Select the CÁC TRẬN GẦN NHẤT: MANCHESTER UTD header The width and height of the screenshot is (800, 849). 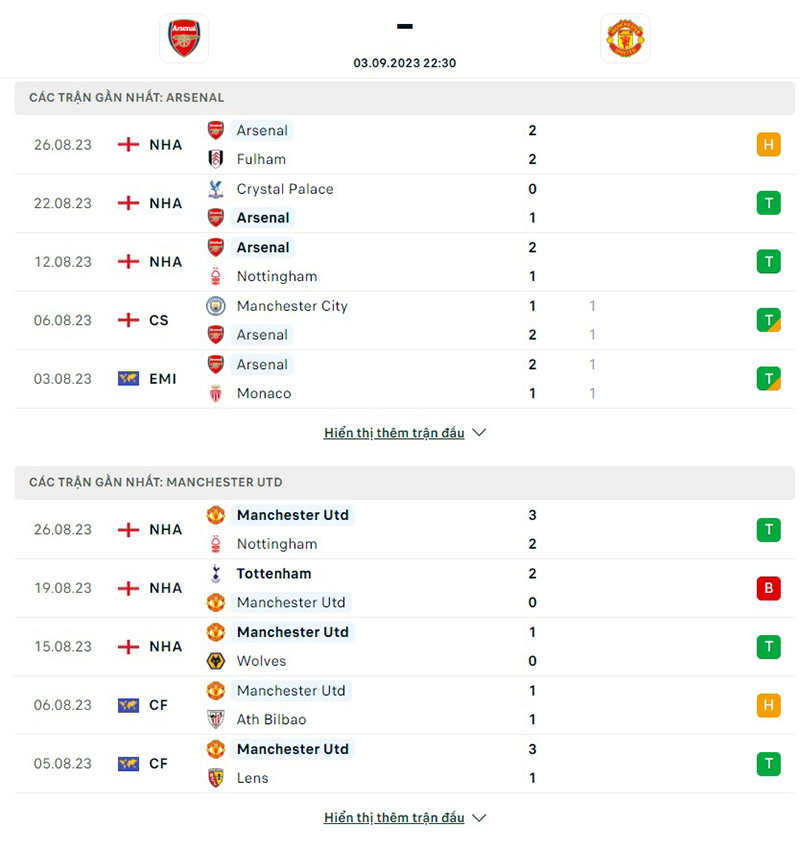[x=157, y=482]
